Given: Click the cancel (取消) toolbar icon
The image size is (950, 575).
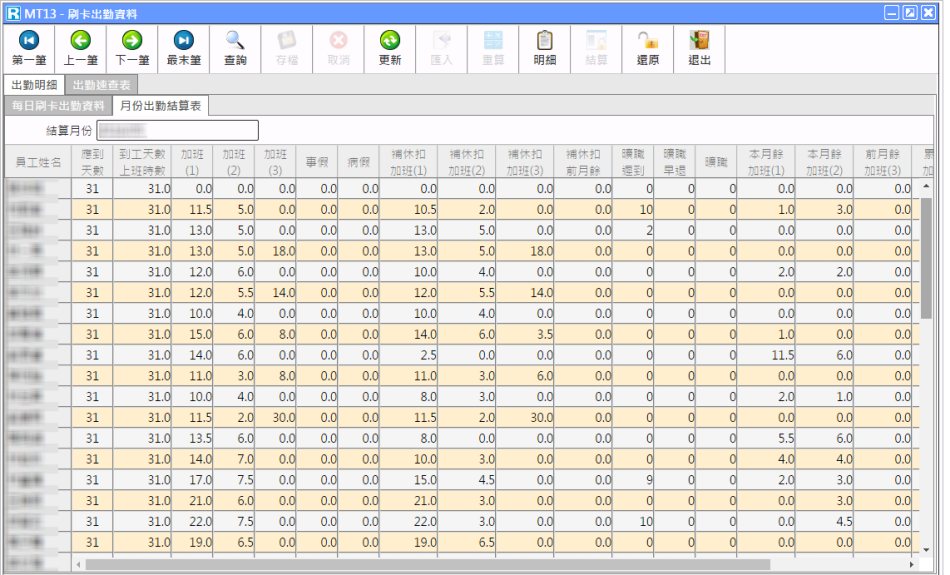Looking at the screenshot, I should (x=338, y=48).
